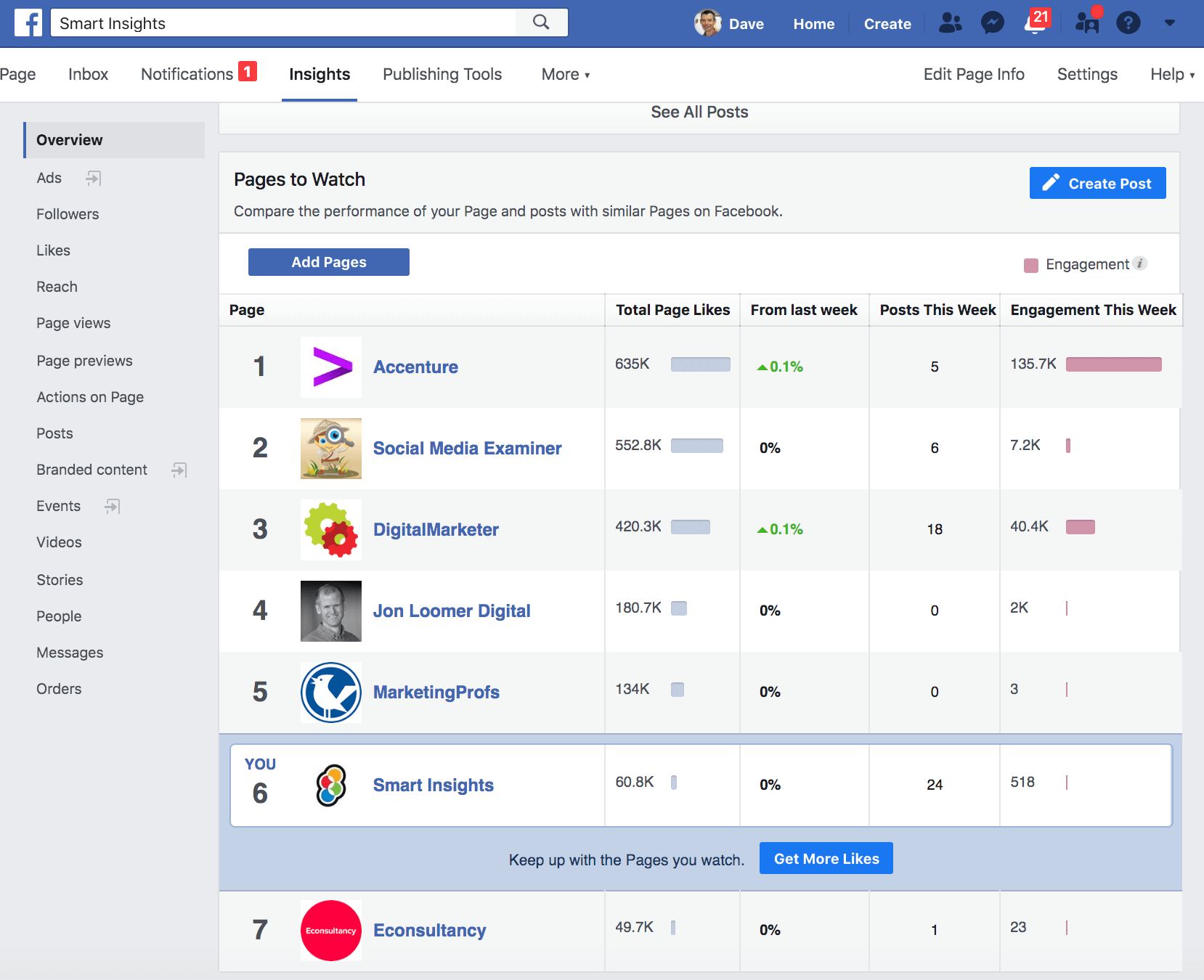
Task: Click the Smart Insights logo icon
Action: coord(331,785)
